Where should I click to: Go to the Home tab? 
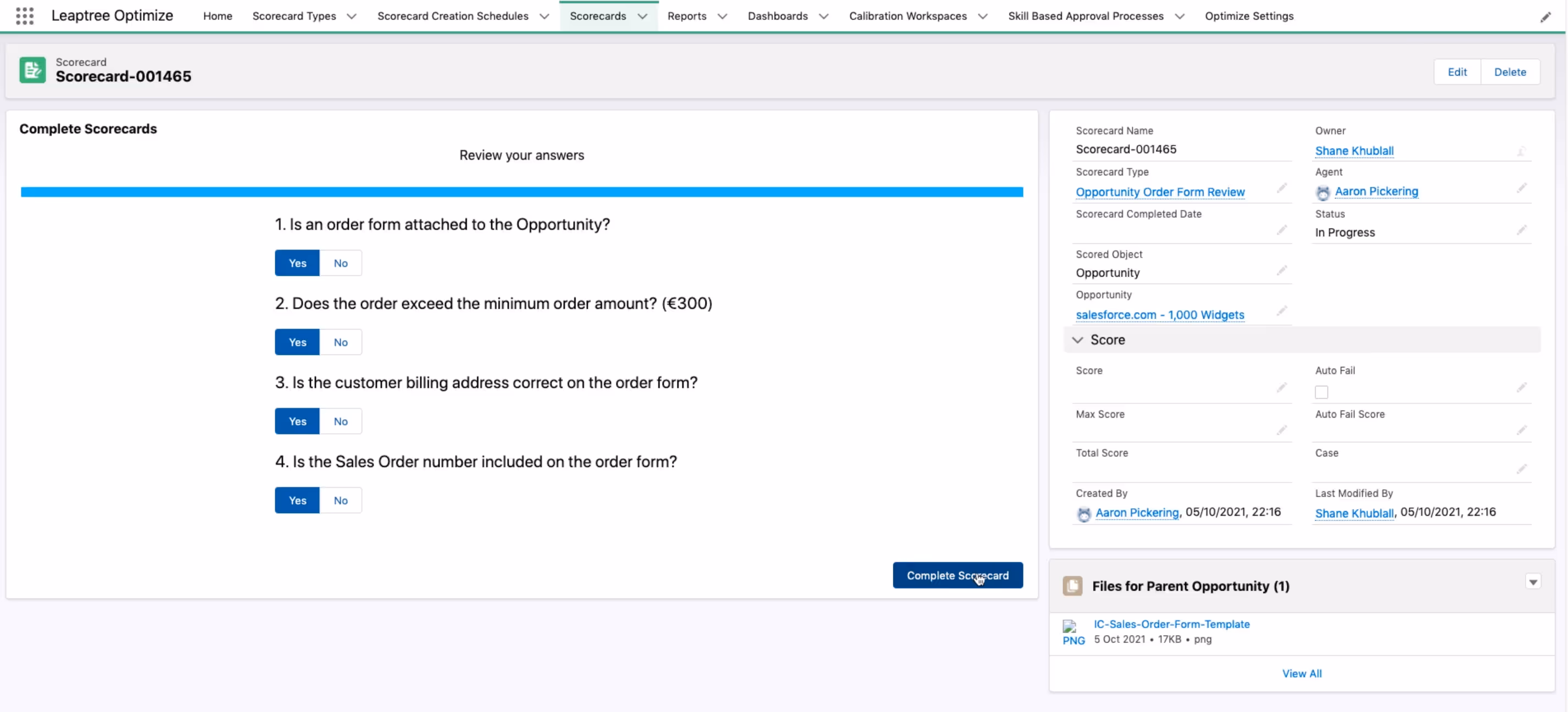[x=218, y=16]
